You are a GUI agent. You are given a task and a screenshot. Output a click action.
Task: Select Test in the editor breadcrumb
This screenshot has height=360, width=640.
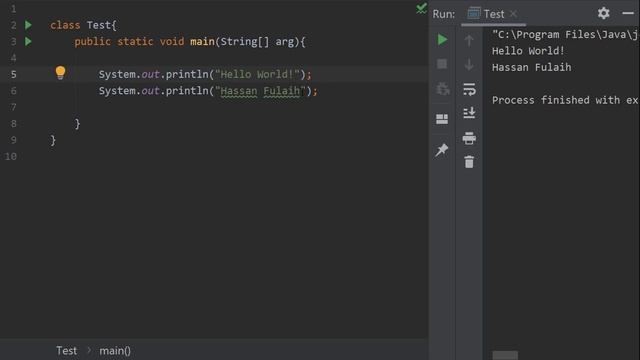(x=66, y=351)
